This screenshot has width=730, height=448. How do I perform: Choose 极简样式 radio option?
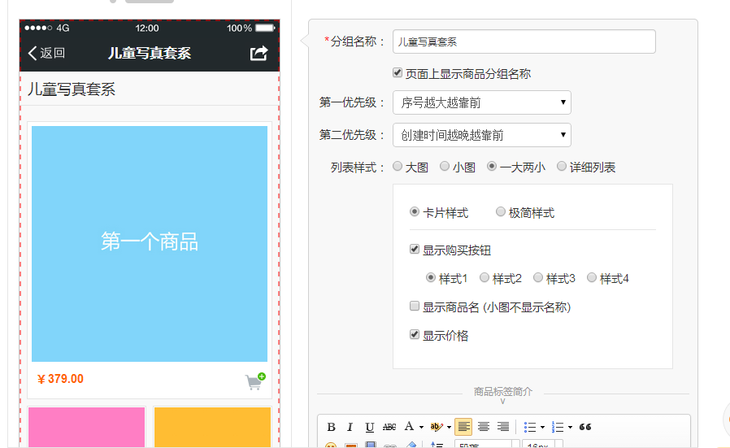coord(501,212)
